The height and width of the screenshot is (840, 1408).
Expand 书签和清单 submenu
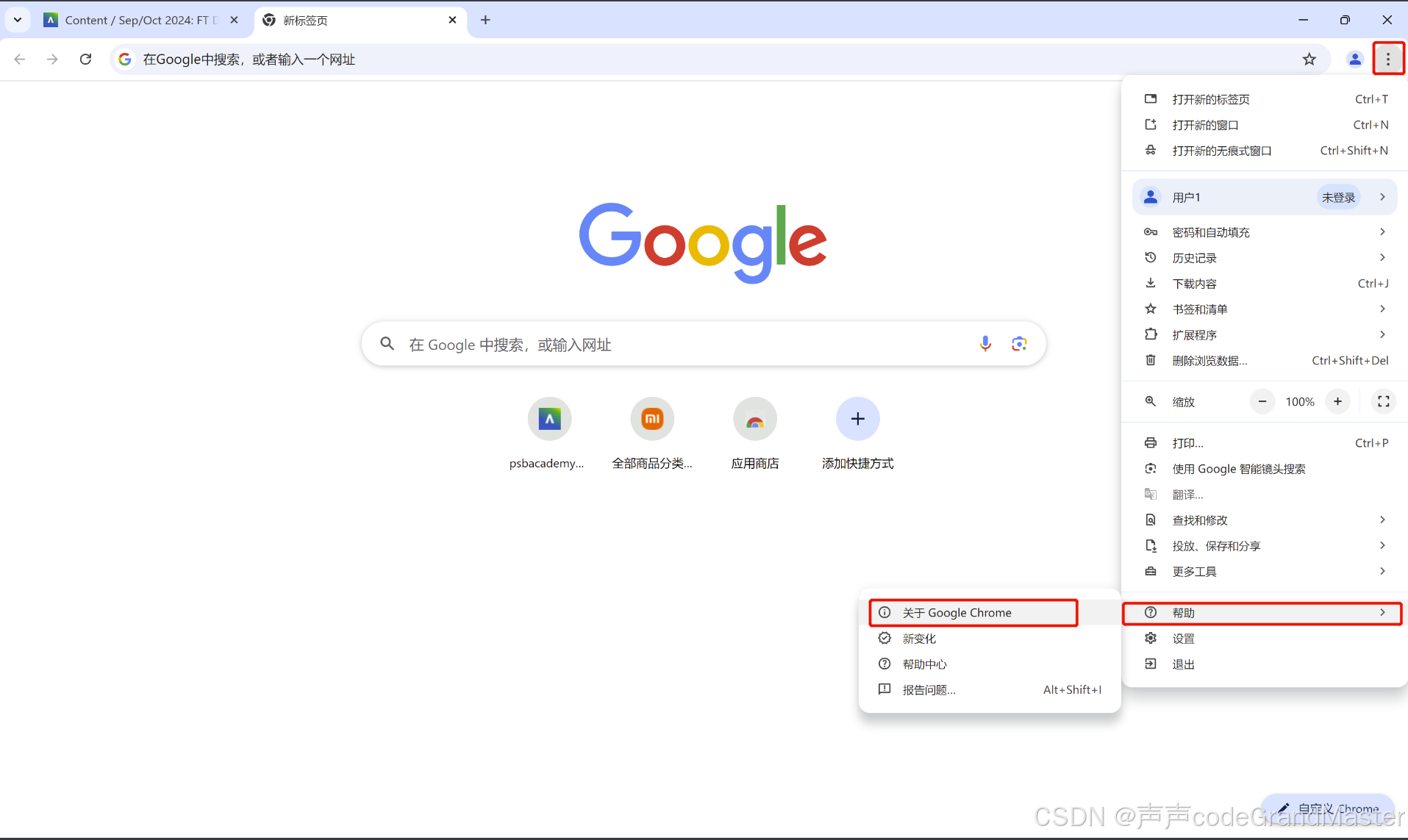click(x=1265, y=309)
